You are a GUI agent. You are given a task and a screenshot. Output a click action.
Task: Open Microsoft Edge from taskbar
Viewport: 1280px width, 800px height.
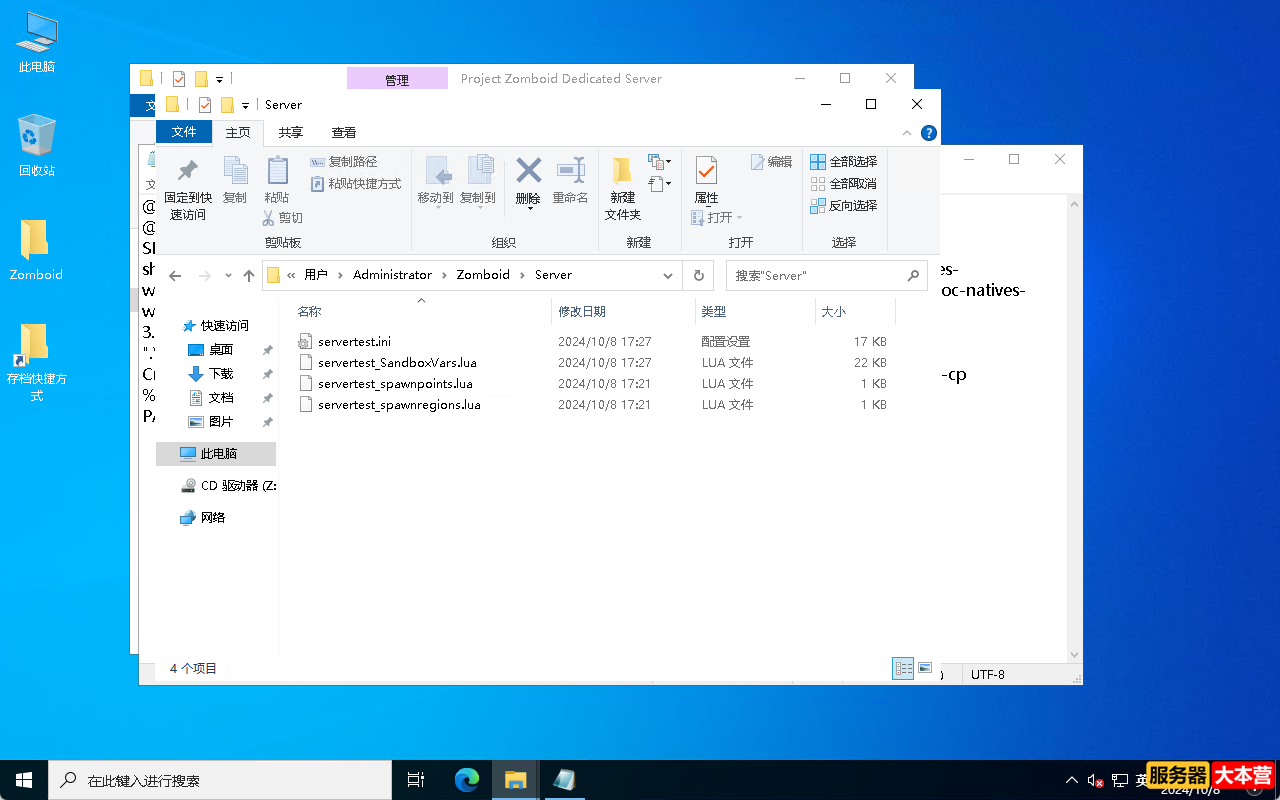pyautogui.click(x=467, y=780)
